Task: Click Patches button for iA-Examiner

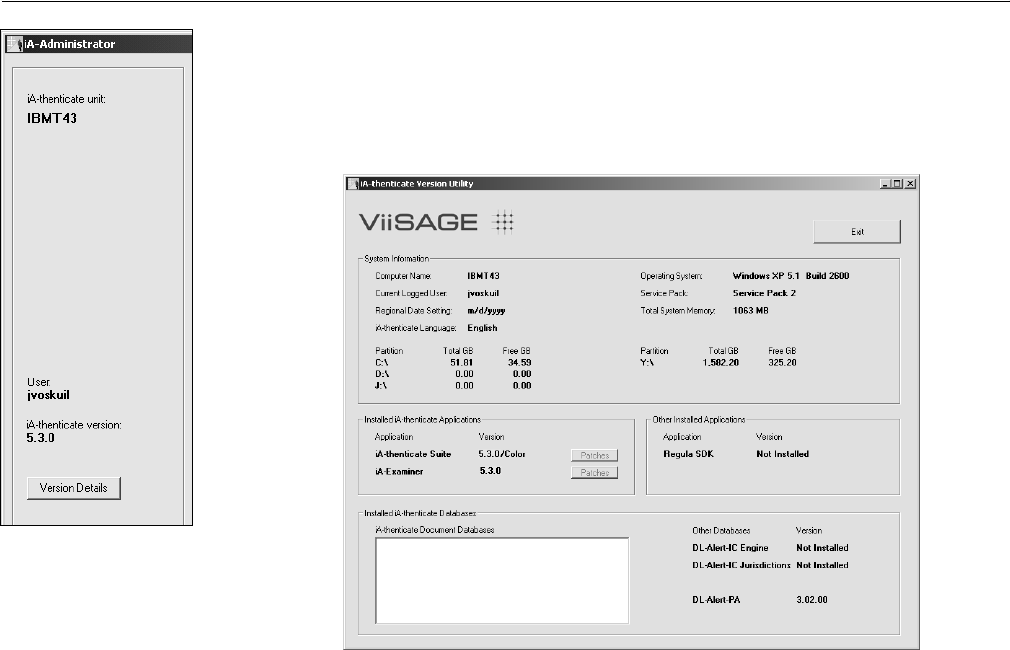Action: coord(595,472)
